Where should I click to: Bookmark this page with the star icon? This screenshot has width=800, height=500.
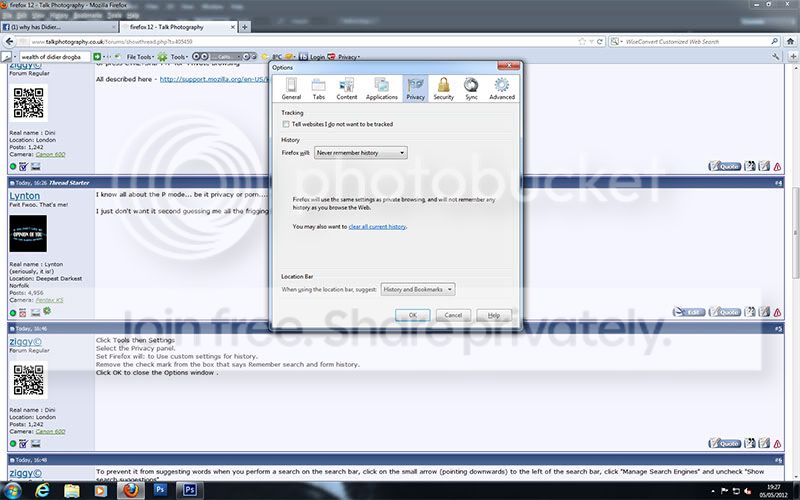coord(582,41)
